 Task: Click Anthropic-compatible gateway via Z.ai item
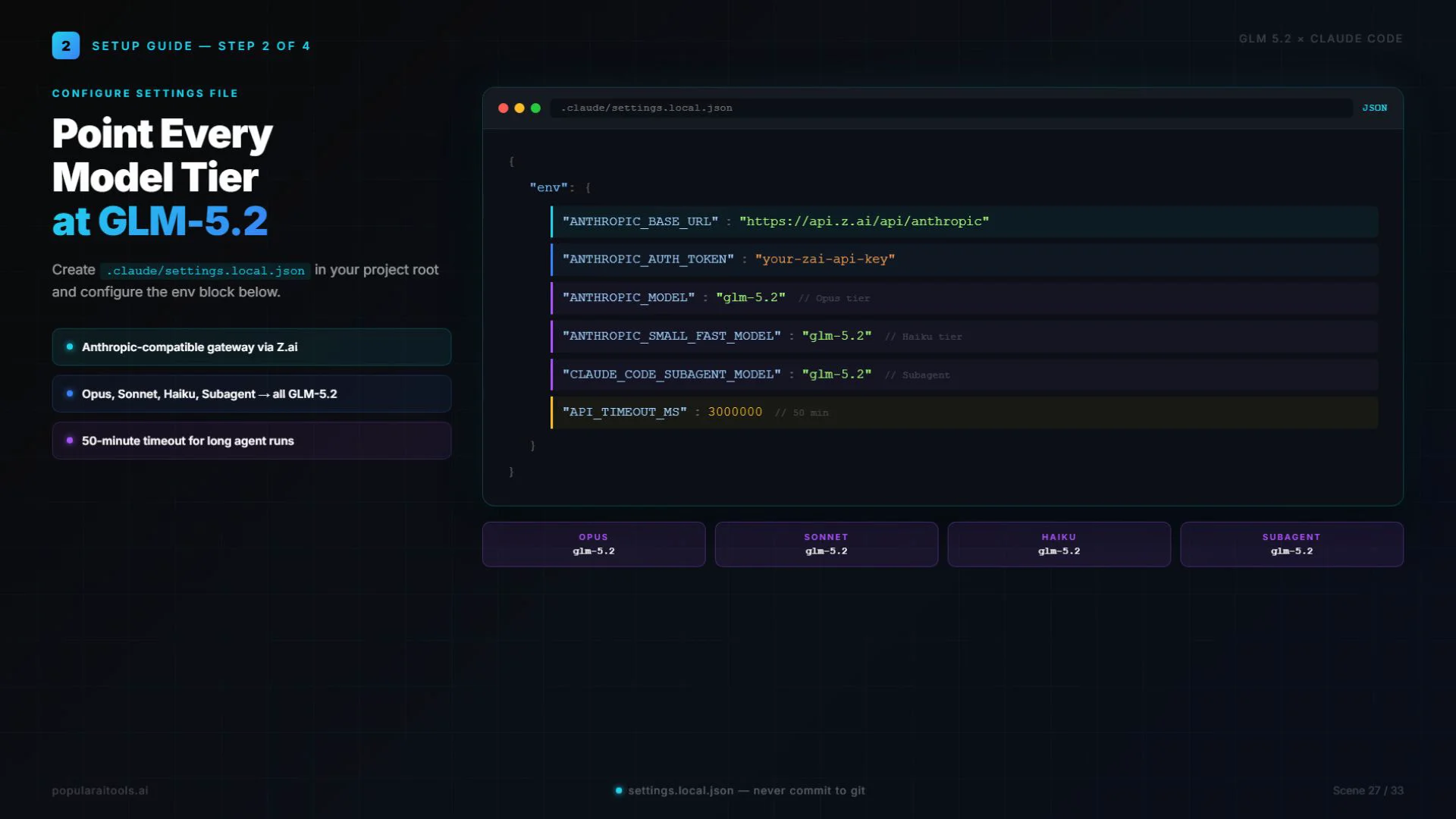pyautogui.click(x=252, y=347)
